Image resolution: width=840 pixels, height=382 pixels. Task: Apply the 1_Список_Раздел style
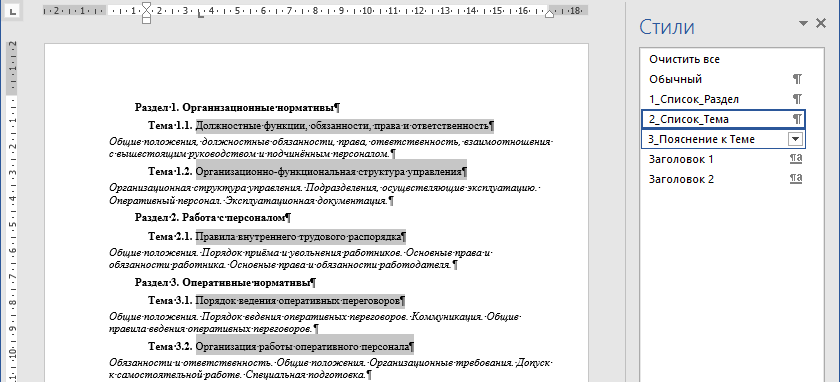point(723,99)
